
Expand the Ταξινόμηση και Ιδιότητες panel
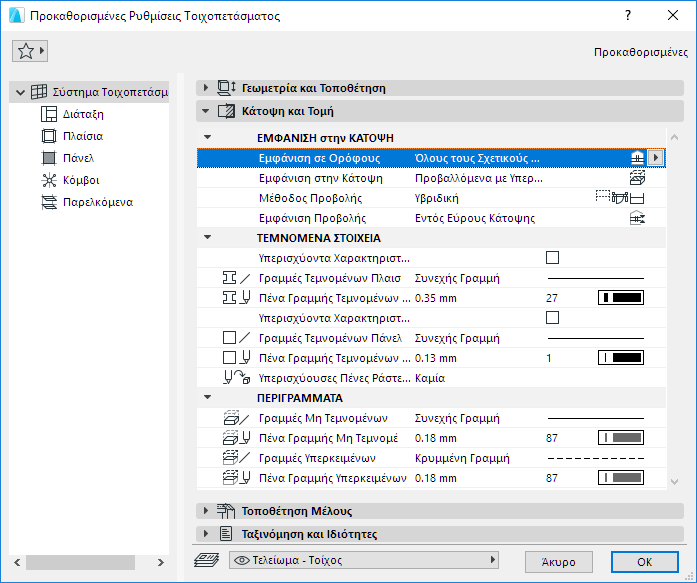(x=205, y=533)
